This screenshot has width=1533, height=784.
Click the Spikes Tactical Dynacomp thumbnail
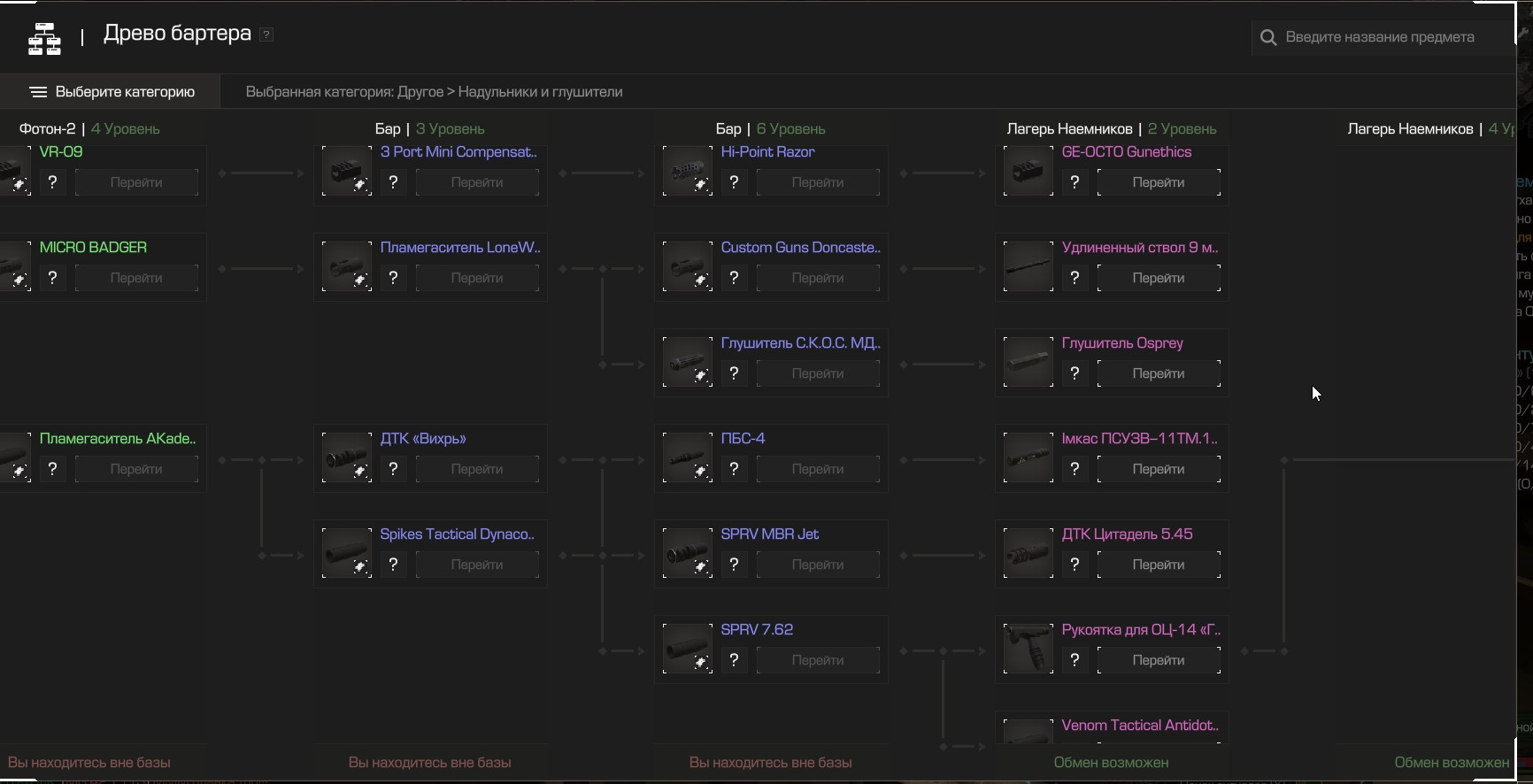[x=346, y=554]
